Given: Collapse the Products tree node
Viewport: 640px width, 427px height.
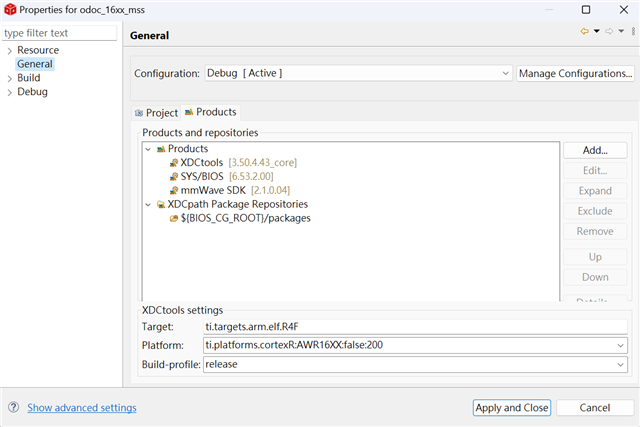Looking at the screenshot, I should pyautogui.click(x=148, y=148).
